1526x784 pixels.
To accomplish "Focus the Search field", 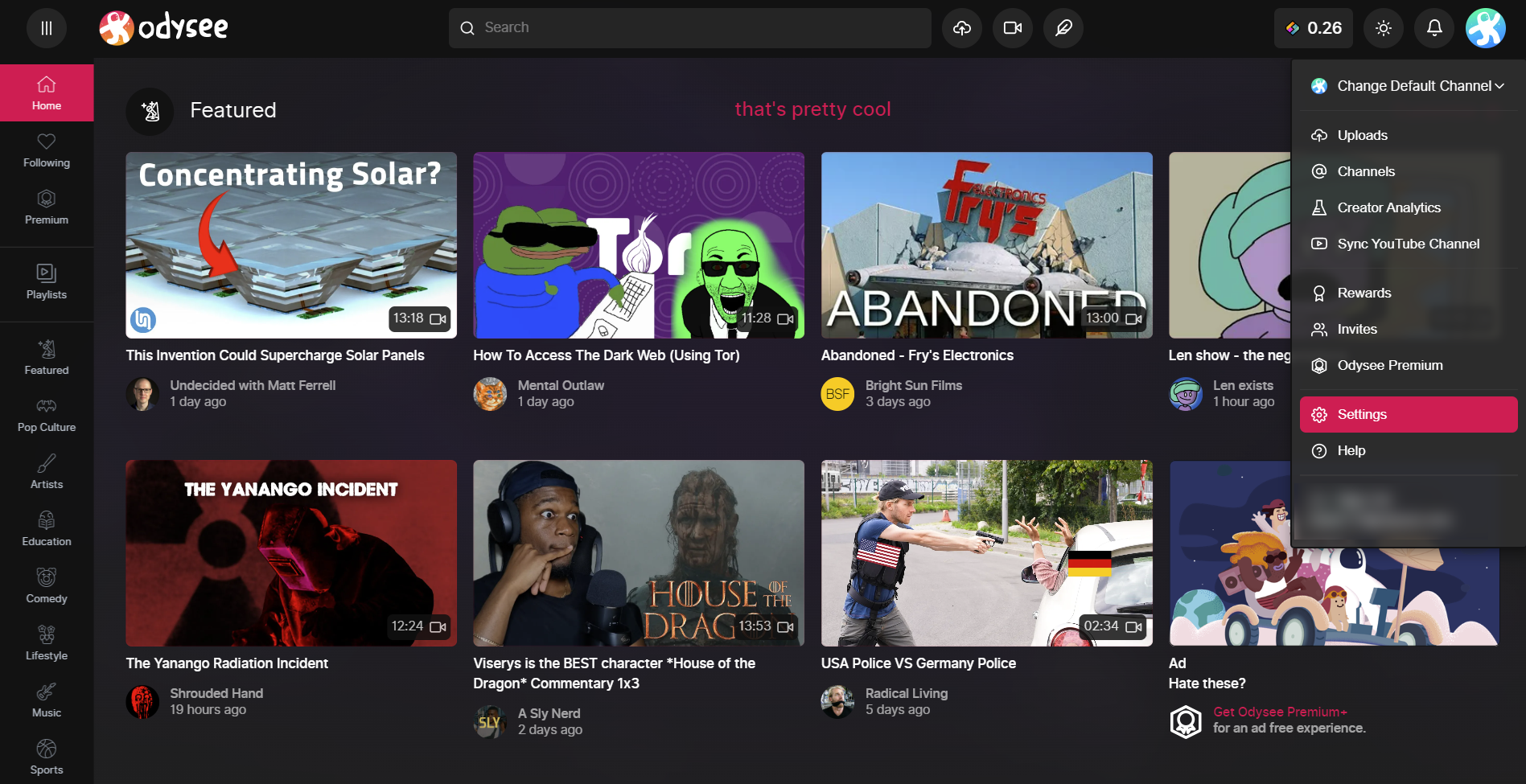I will 690,28.
